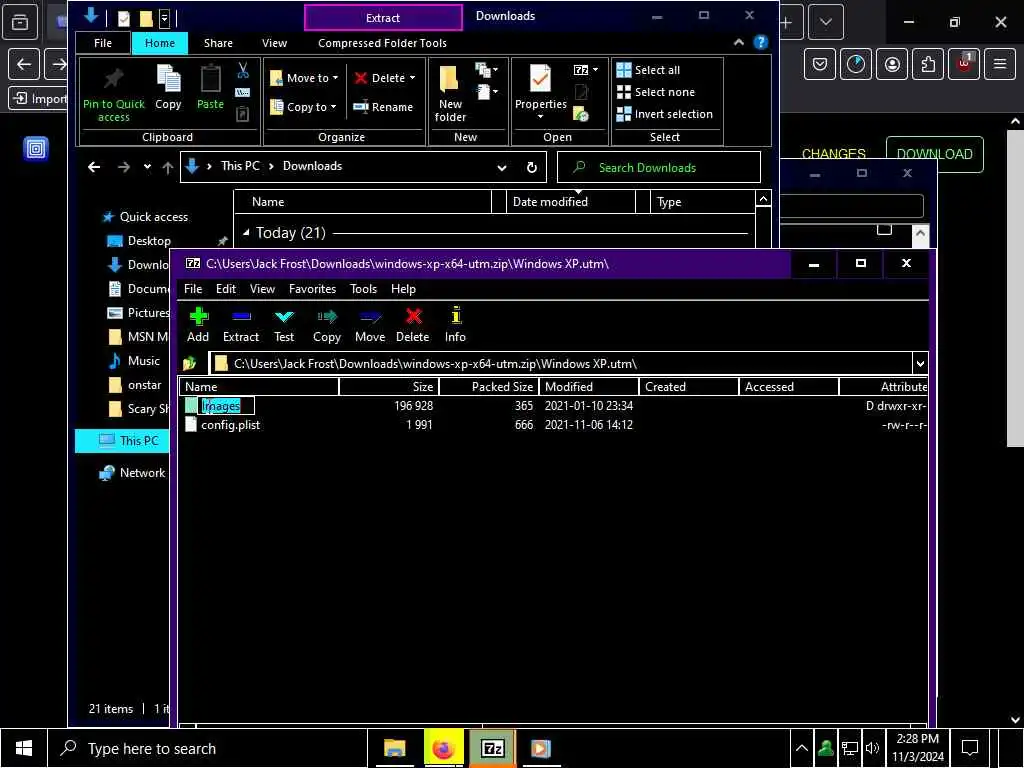This screenshot has width=1024, height=768.
Task: Click the Move icon in 7-Zip toolbar
Action: [x=370, y=325]
